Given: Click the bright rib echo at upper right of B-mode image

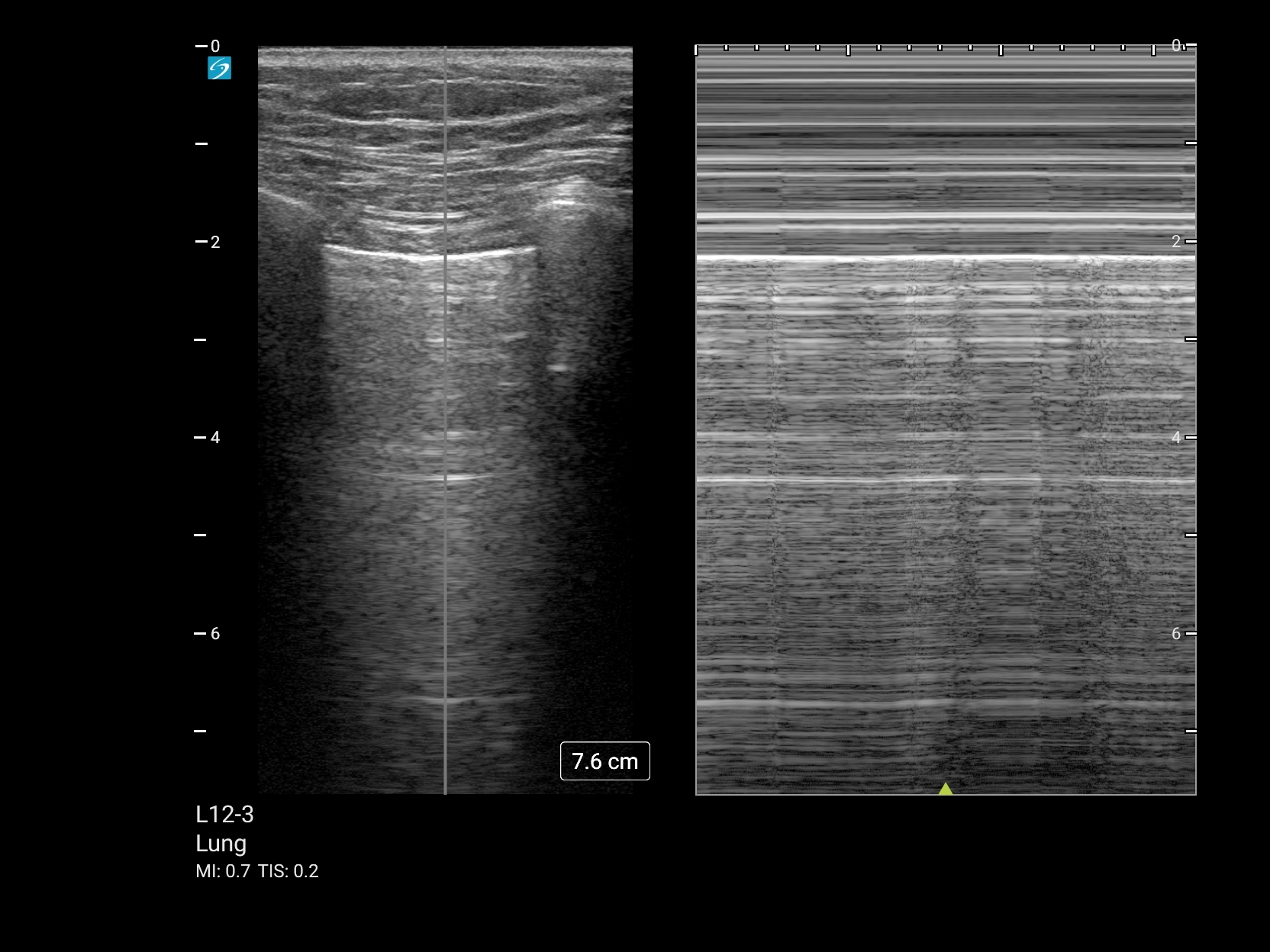Looking at the screenshot, I should pyautogui.click(x=565, y=201).
